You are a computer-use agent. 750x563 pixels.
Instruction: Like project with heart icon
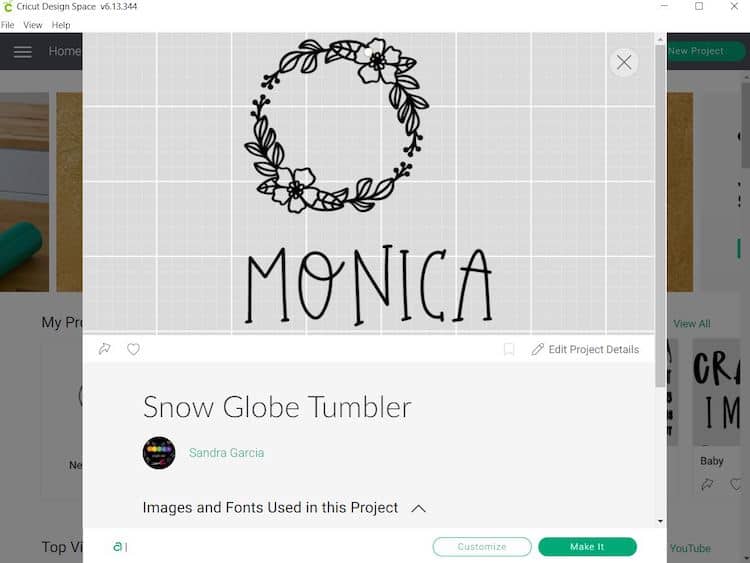(133, 349)
